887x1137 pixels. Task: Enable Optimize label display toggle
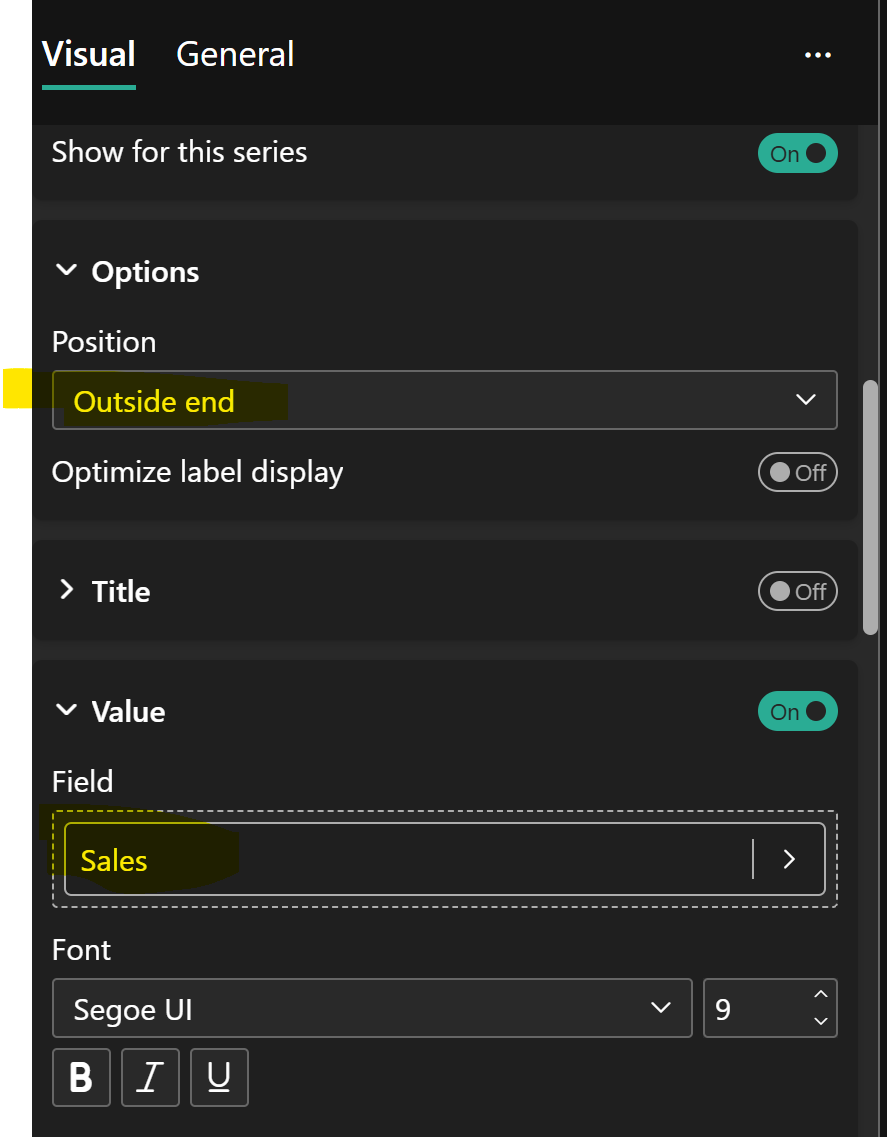click(x=798, y=472)
